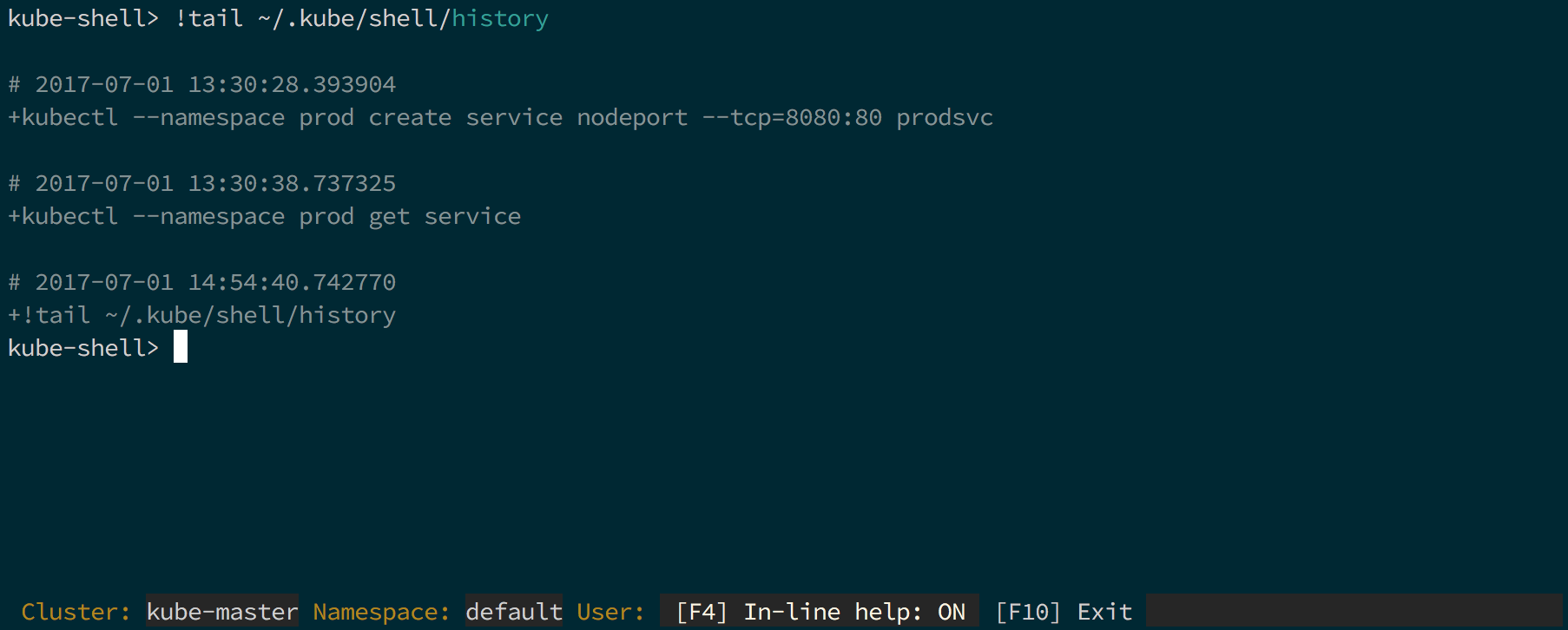Viewport: 1568px width, 630px height.
Task: Click the 14:54:40.742770 timestamp line
Action: coord(202,282)
